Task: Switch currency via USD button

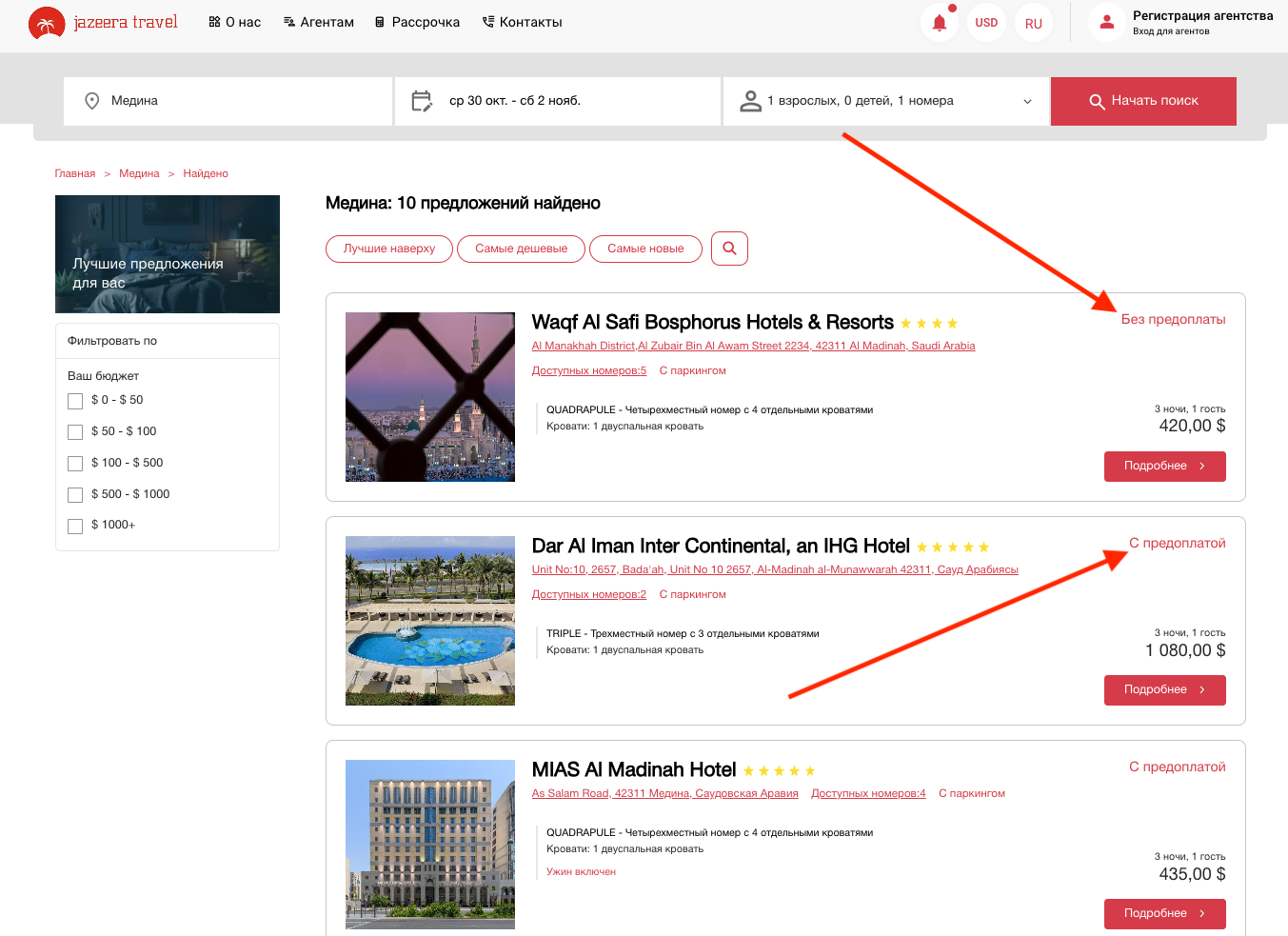Action: [986, 23]
